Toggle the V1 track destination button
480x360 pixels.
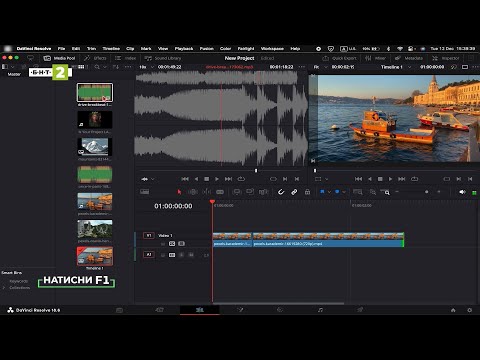149,235
